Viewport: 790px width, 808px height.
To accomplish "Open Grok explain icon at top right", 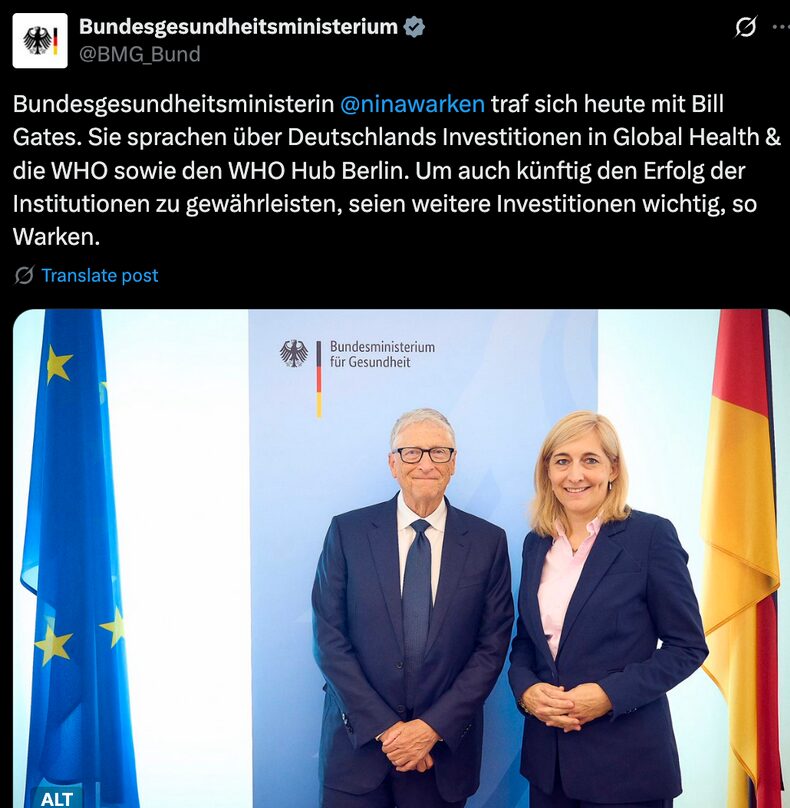I will (x=745, y=27).
